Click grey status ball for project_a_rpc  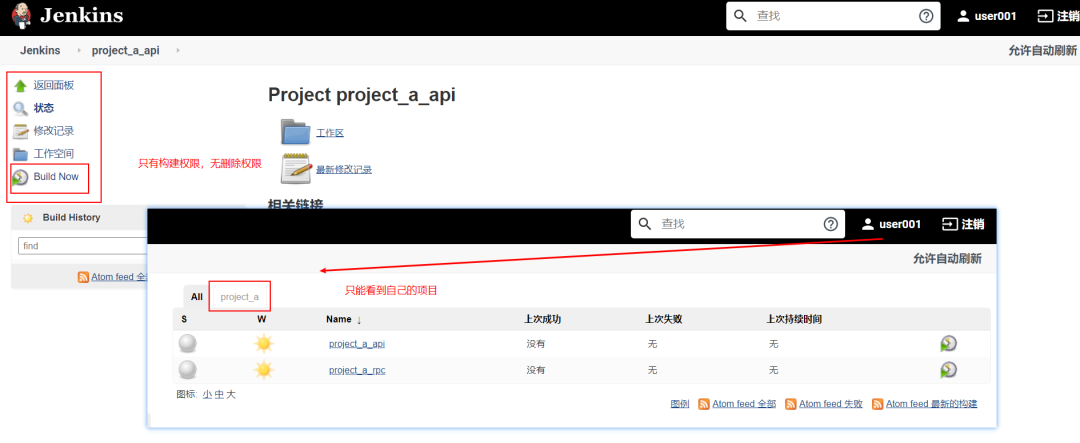point(189,370)
